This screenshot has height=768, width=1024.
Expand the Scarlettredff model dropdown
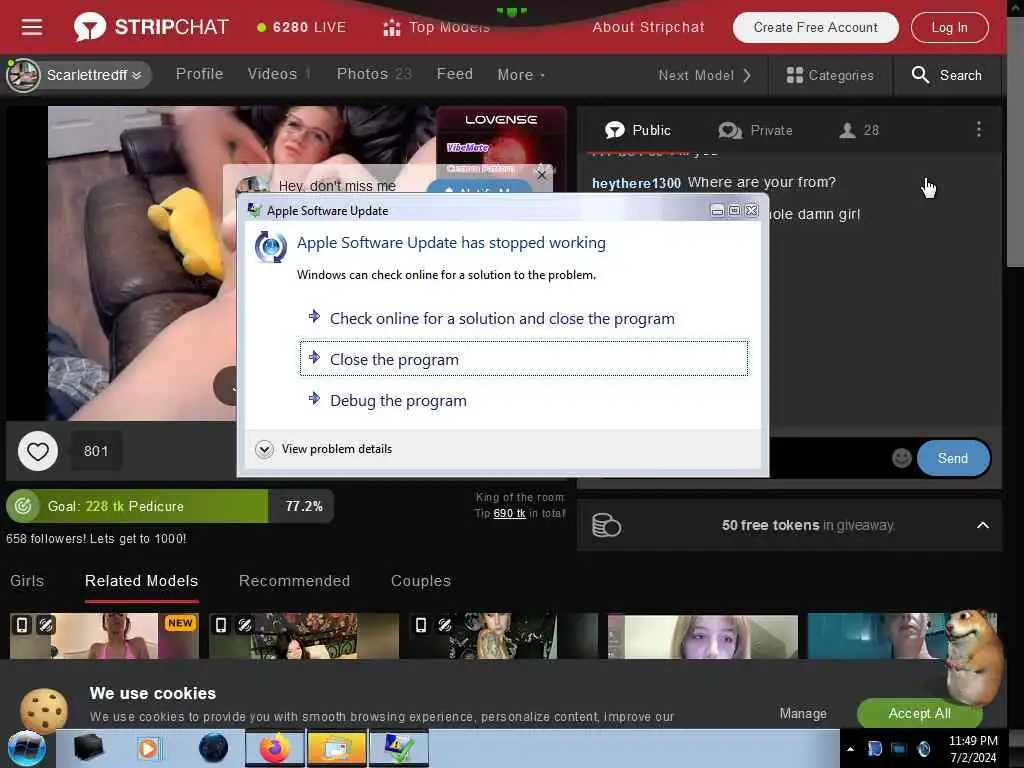pyautogui.click(x=136, y=75)
